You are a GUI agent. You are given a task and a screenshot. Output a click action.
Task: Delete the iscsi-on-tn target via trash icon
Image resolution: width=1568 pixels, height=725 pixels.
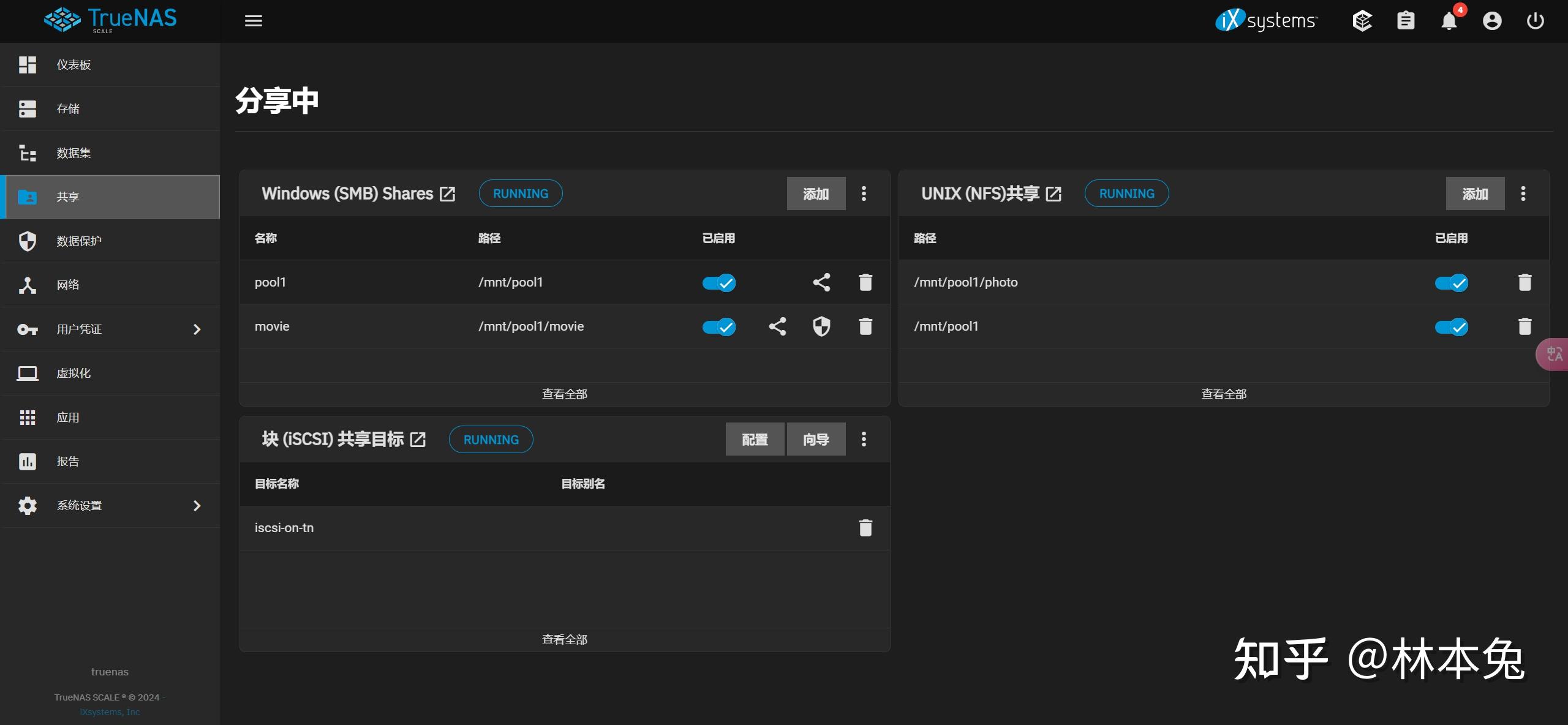click(865, 527)
